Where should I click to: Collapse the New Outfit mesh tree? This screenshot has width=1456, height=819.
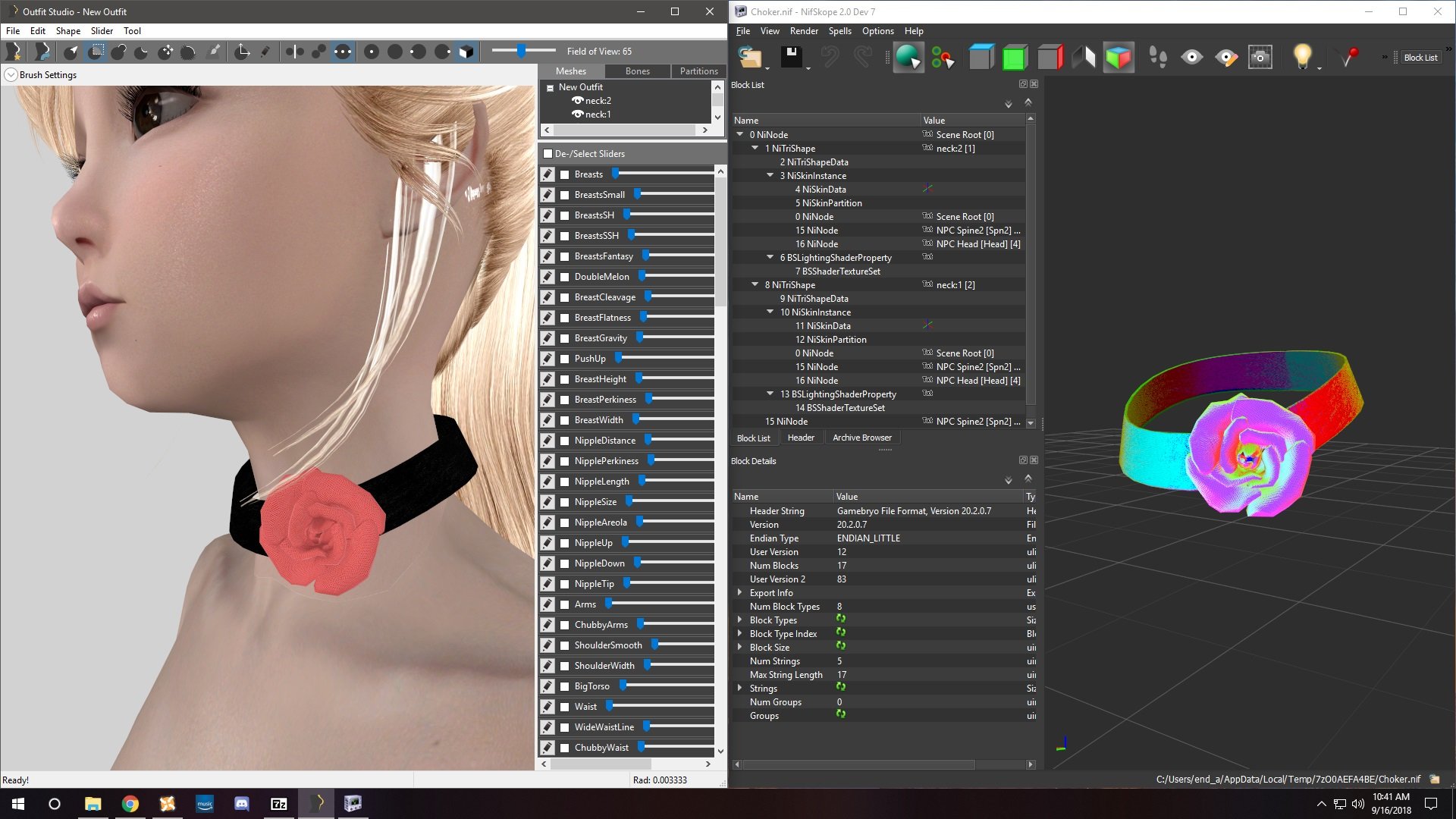(x=551, y=88)
